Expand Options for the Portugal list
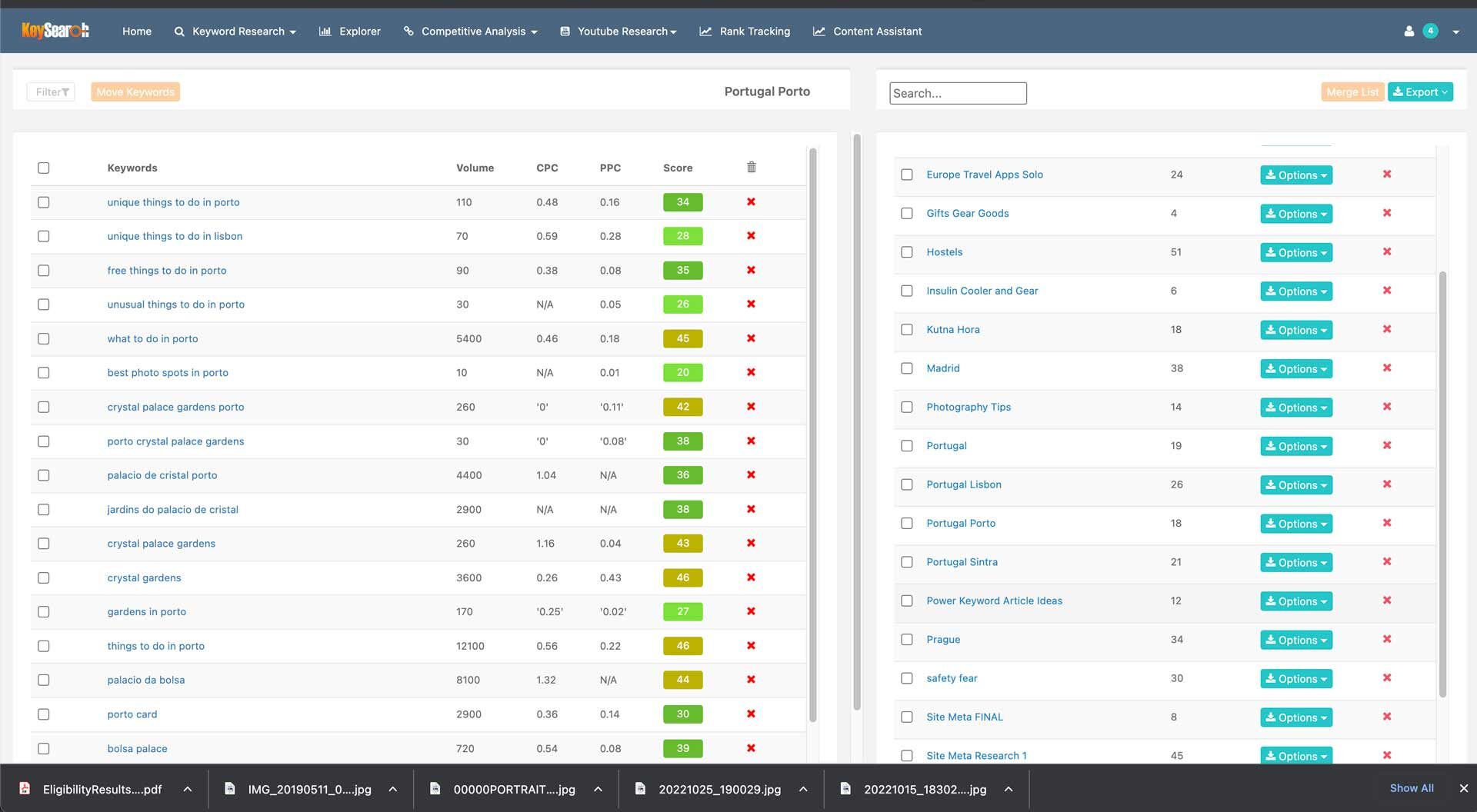Screen dimensions: 1477x812 point(1296,446)
